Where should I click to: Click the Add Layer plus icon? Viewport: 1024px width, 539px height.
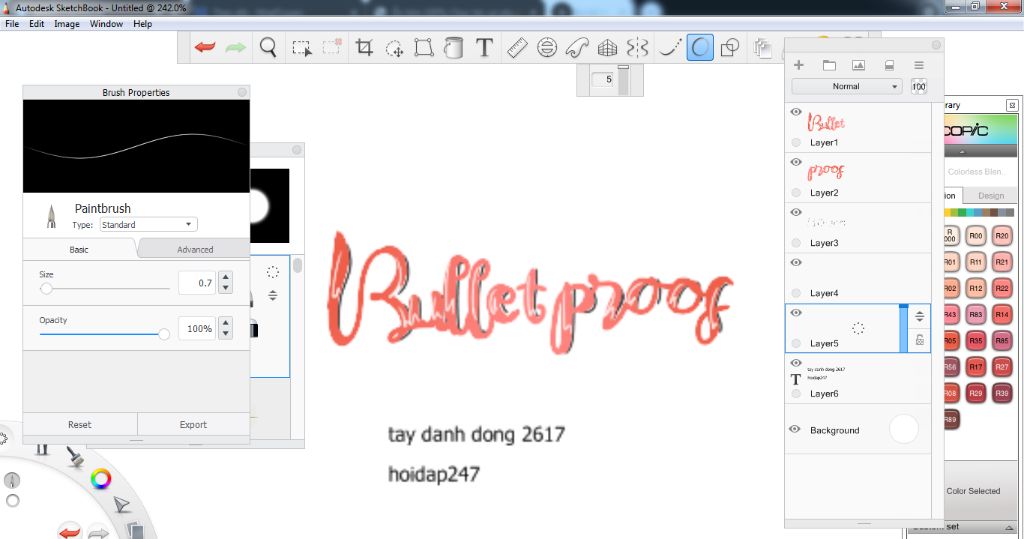coord(798,65)
